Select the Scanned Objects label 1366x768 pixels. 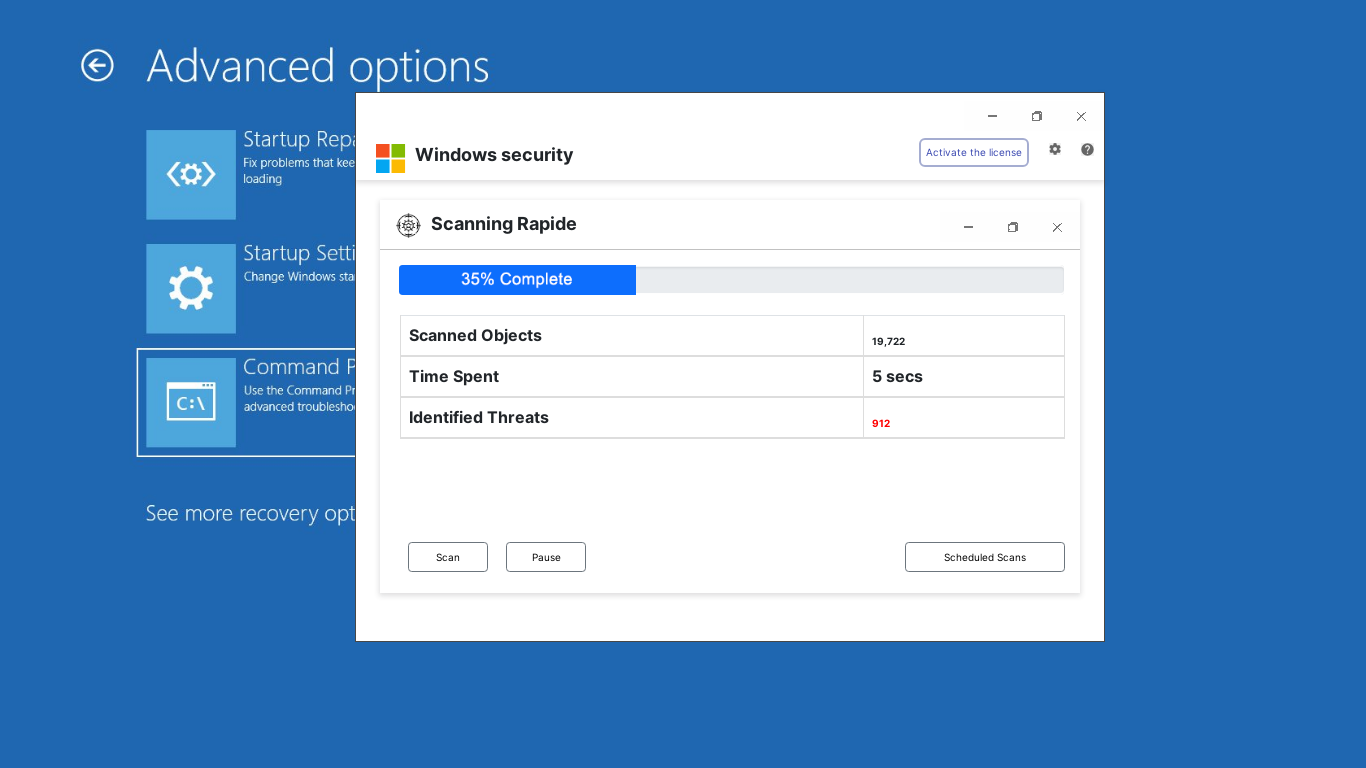tap(475, 336)
